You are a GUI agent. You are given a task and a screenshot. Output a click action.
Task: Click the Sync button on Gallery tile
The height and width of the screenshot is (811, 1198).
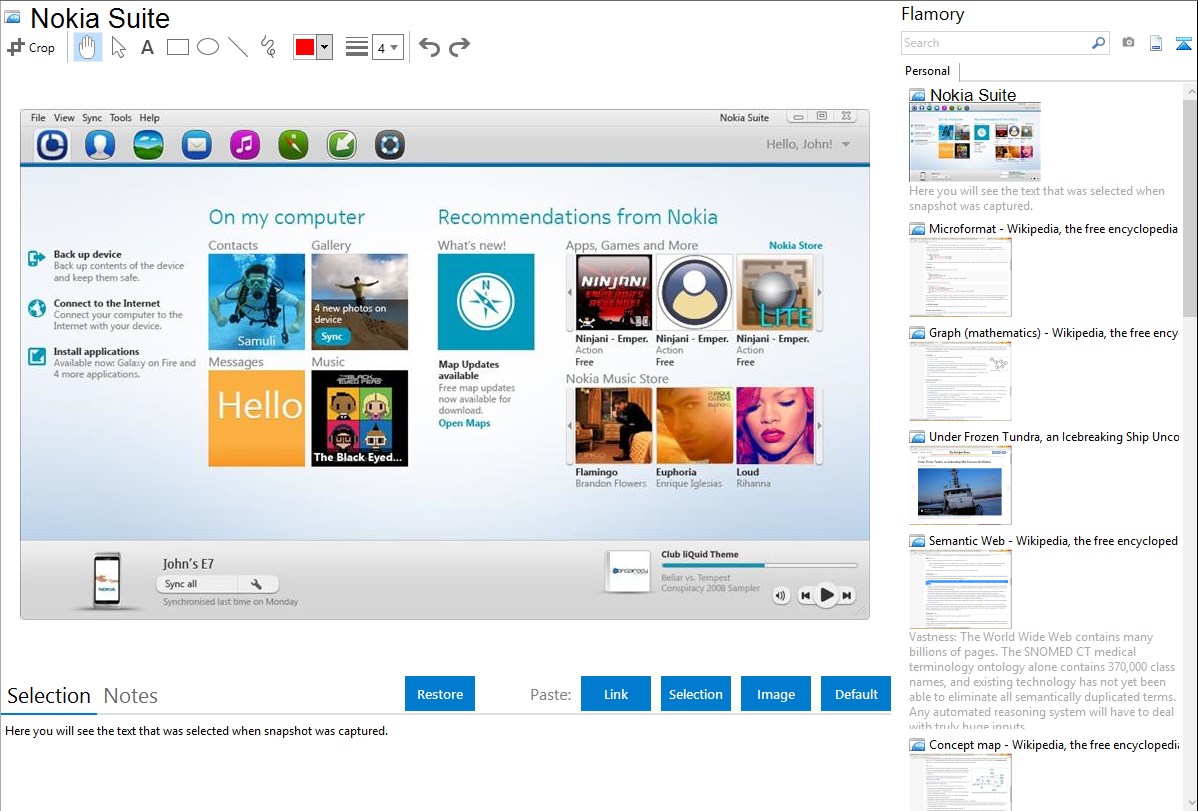click(x=332, y=336)
